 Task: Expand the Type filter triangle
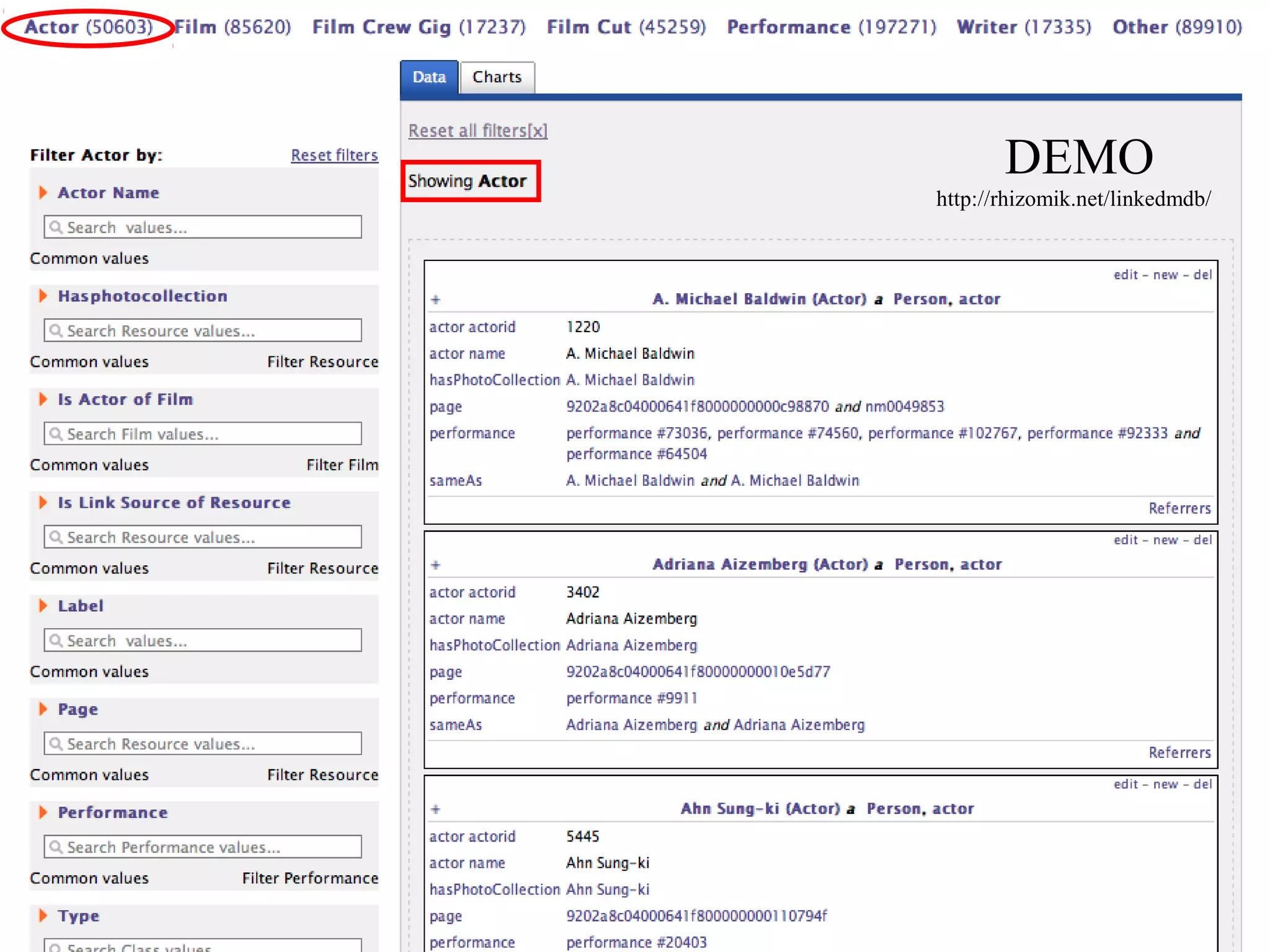point(43,915)
